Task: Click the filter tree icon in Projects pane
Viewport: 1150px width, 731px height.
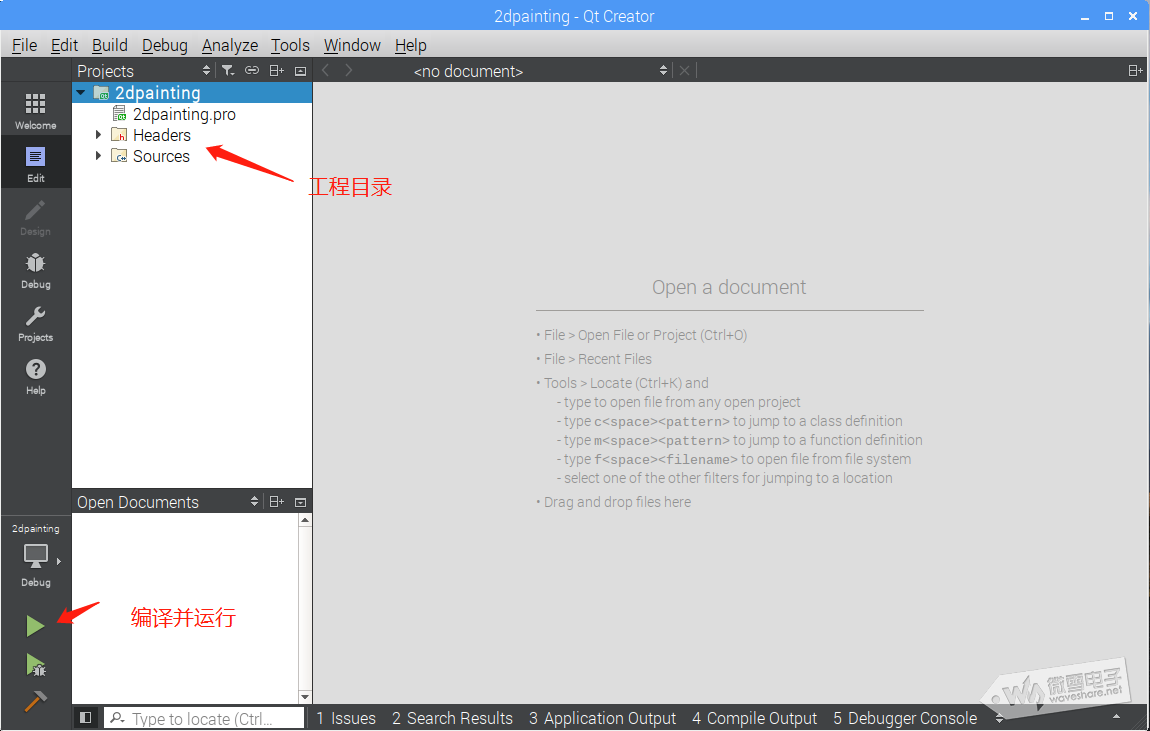Action: pyautogui.click(x=228, y=71)
